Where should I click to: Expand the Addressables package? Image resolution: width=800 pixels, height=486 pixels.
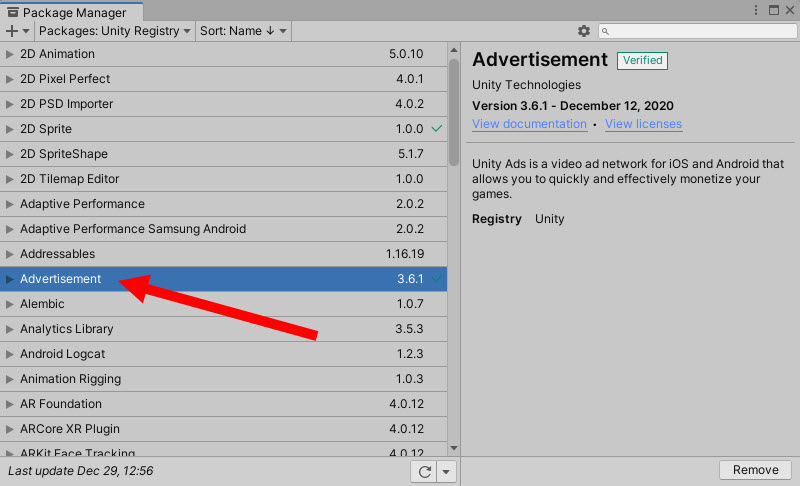[9, 254]
